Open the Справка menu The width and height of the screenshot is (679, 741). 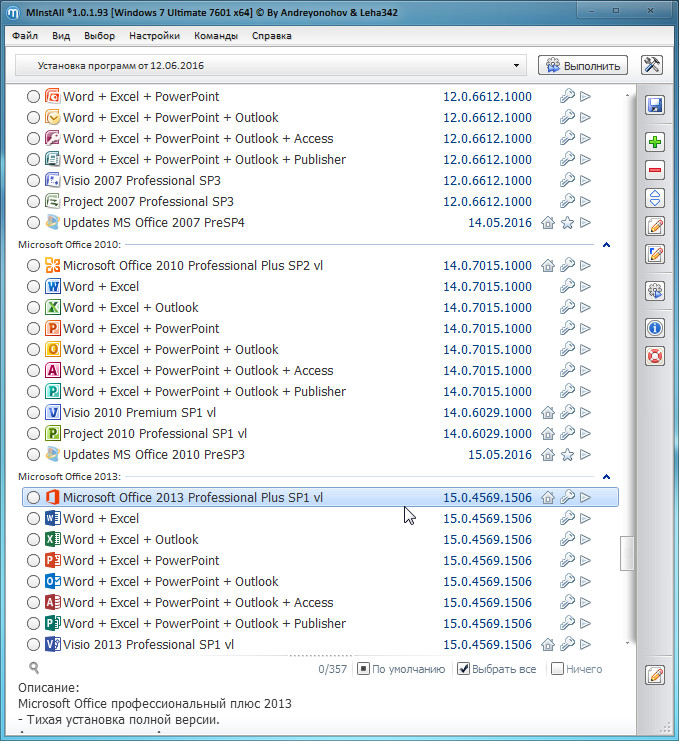[272, 35]
